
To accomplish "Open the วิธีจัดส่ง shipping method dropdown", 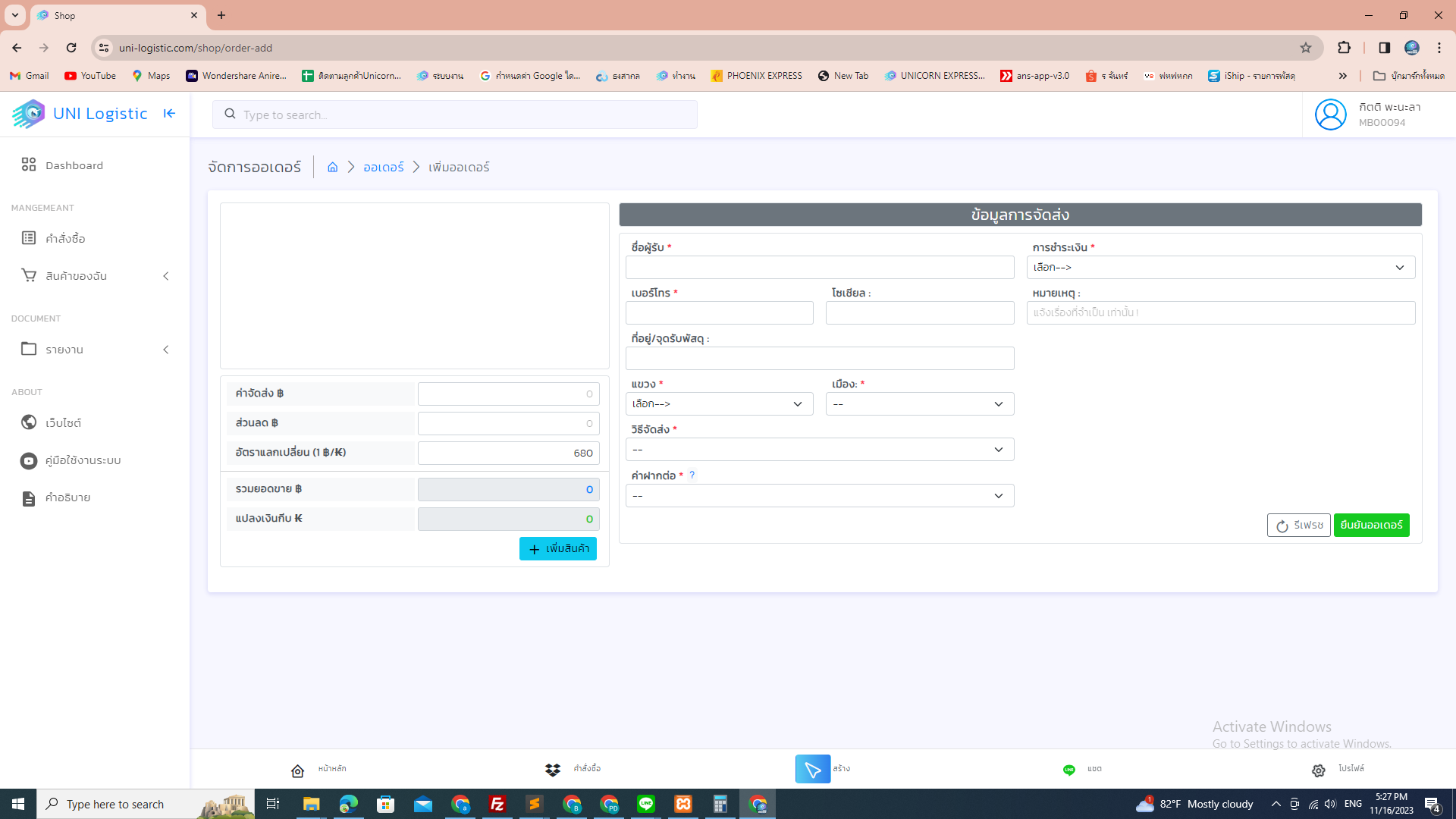I will 820,450.
